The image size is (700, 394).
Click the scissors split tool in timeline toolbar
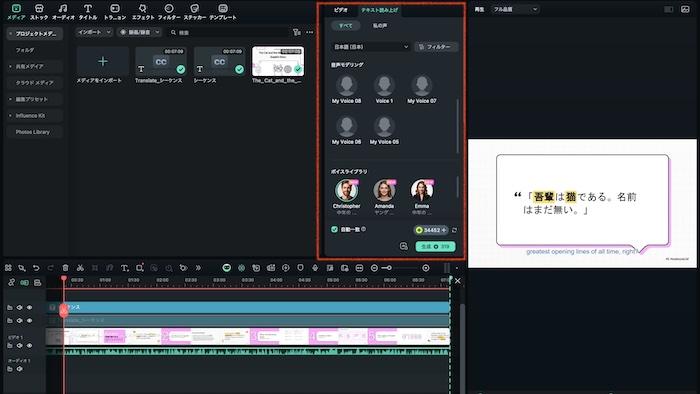click(x=80, y=268)
